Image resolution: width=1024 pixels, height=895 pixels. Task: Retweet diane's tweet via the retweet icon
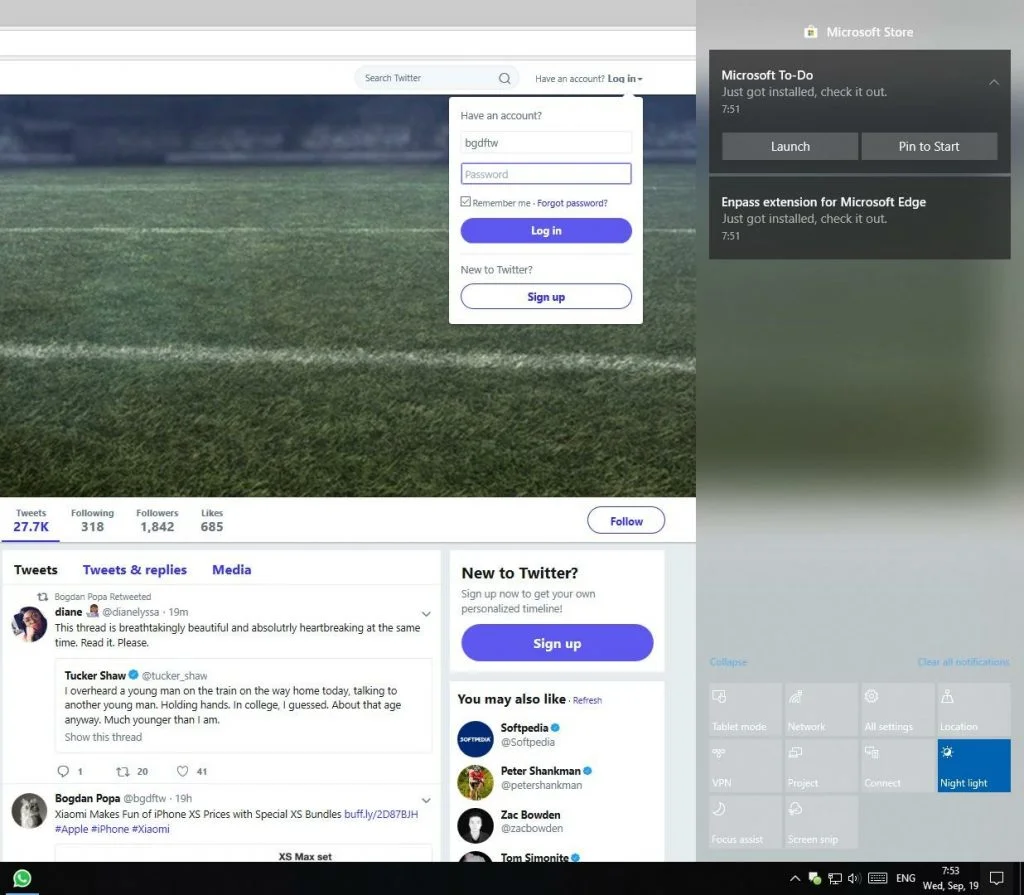pyautogui.click(x=123, y=771)
